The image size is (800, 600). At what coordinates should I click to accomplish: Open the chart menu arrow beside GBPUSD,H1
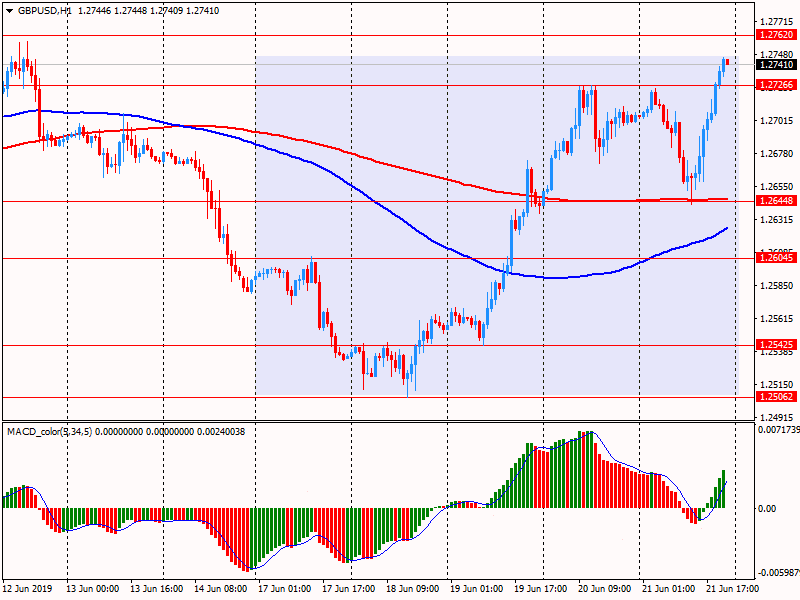9,11
